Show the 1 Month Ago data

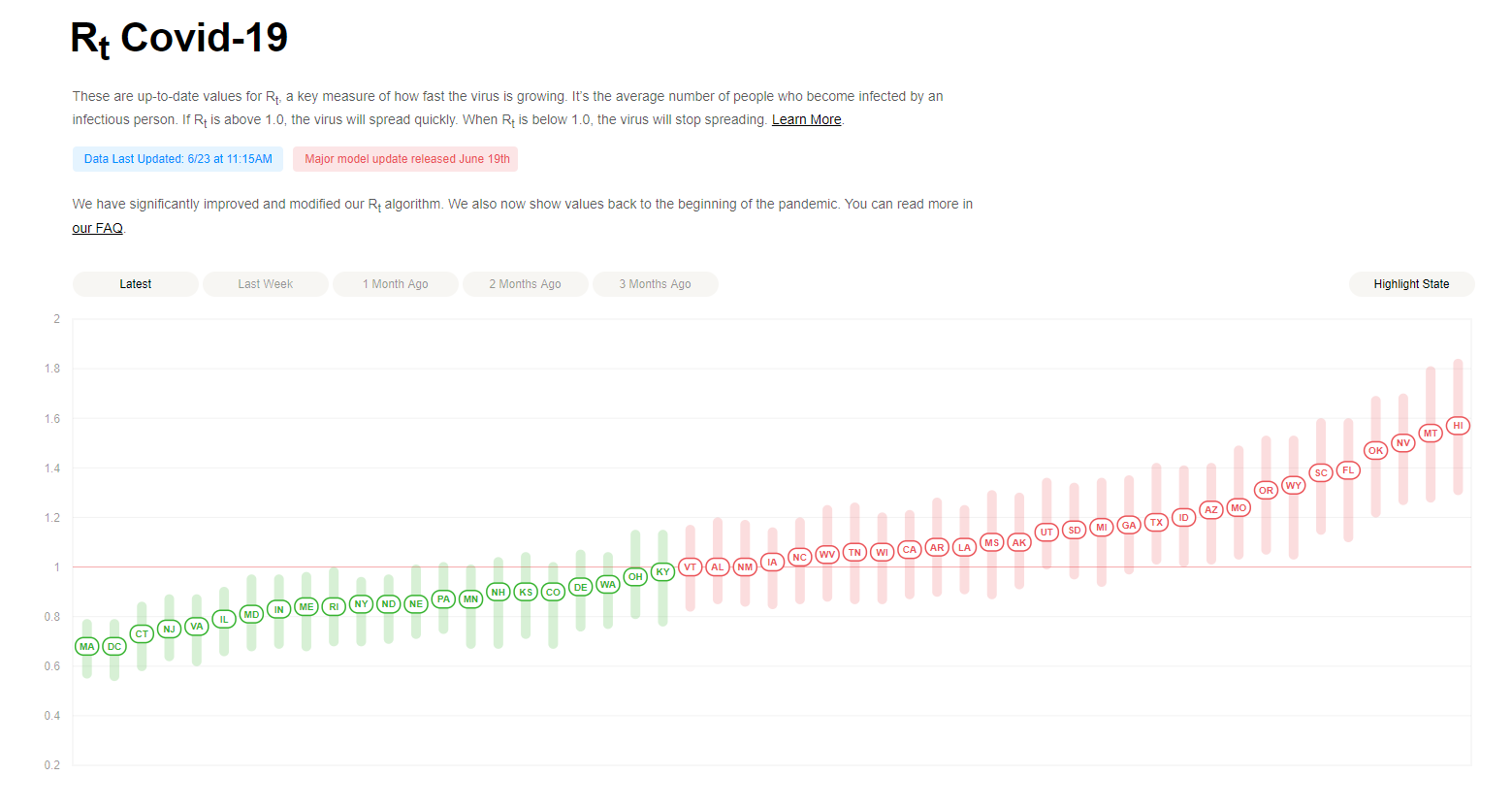click(395, 284)
